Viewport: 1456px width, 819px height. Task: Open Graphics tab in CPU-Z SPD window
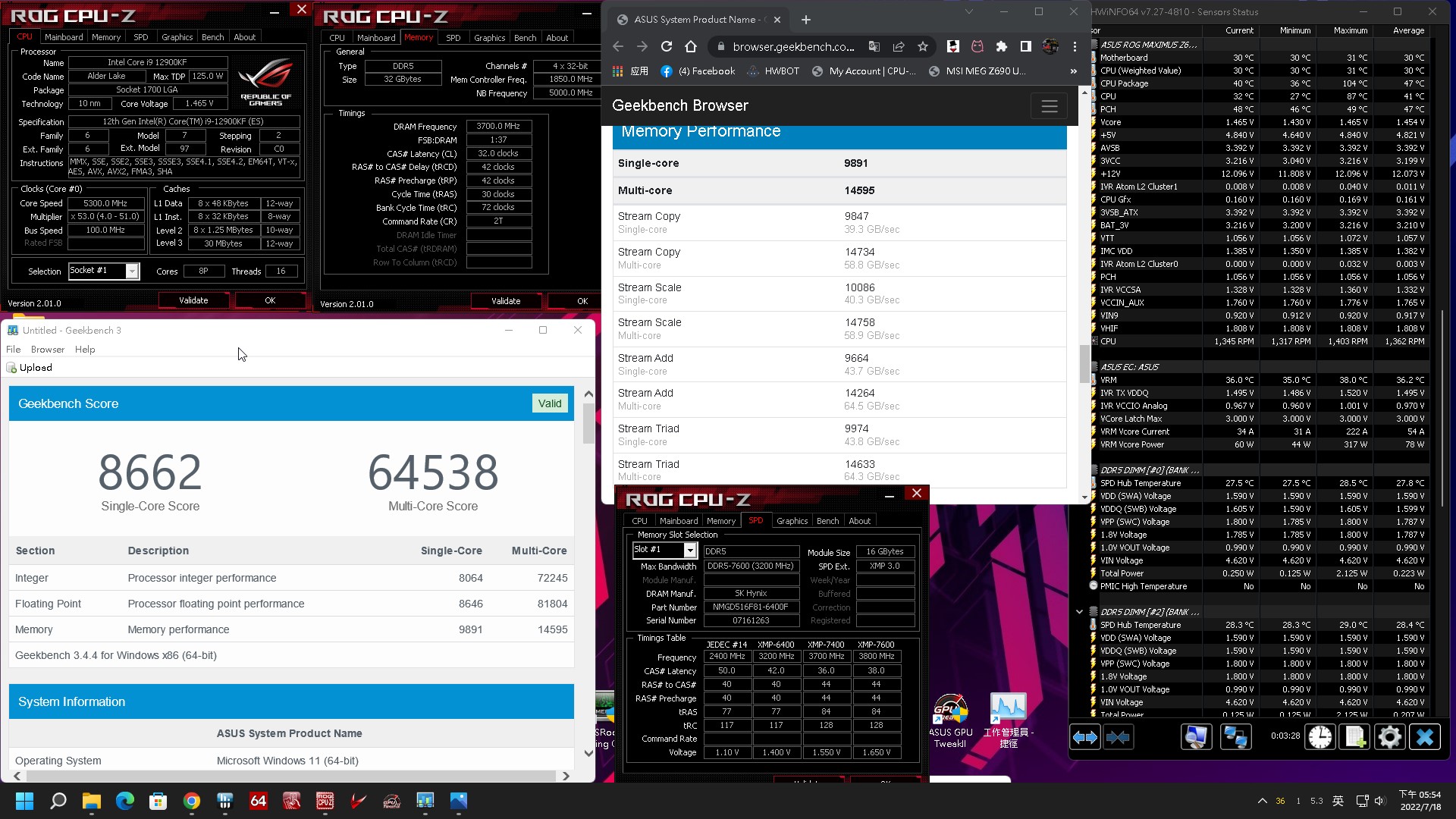click(792, 521)
